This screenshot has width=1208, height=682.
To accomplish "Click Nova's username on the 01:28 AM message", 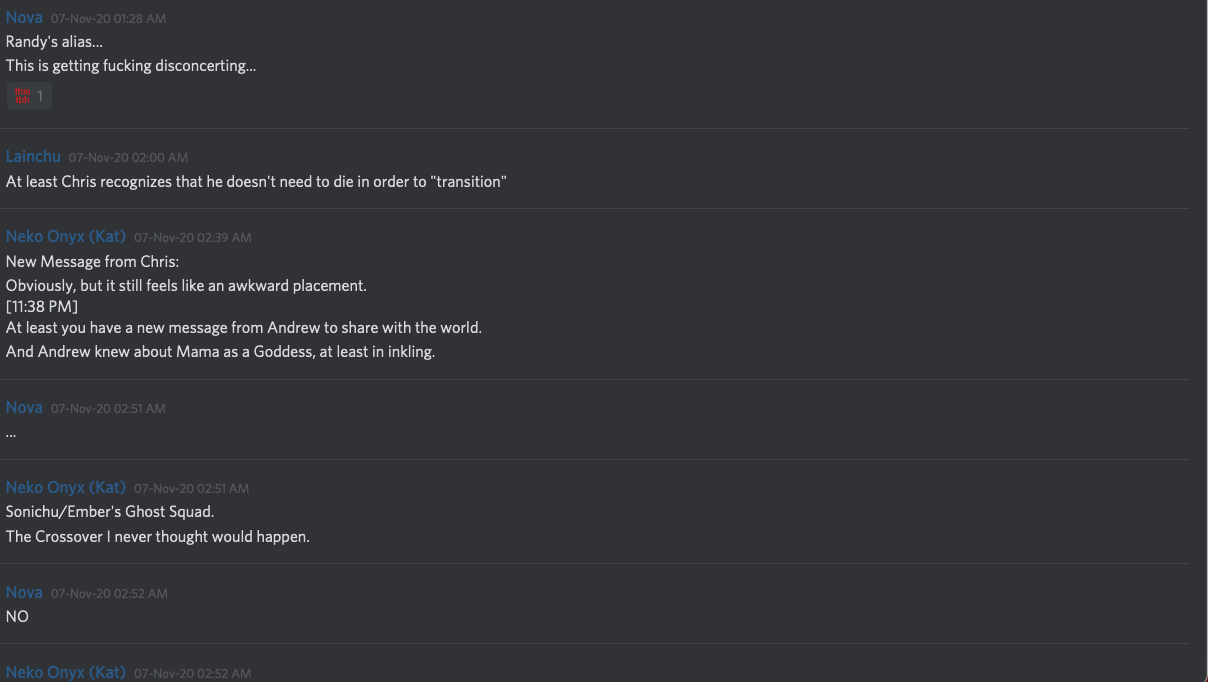I will (x=24, y=18).
